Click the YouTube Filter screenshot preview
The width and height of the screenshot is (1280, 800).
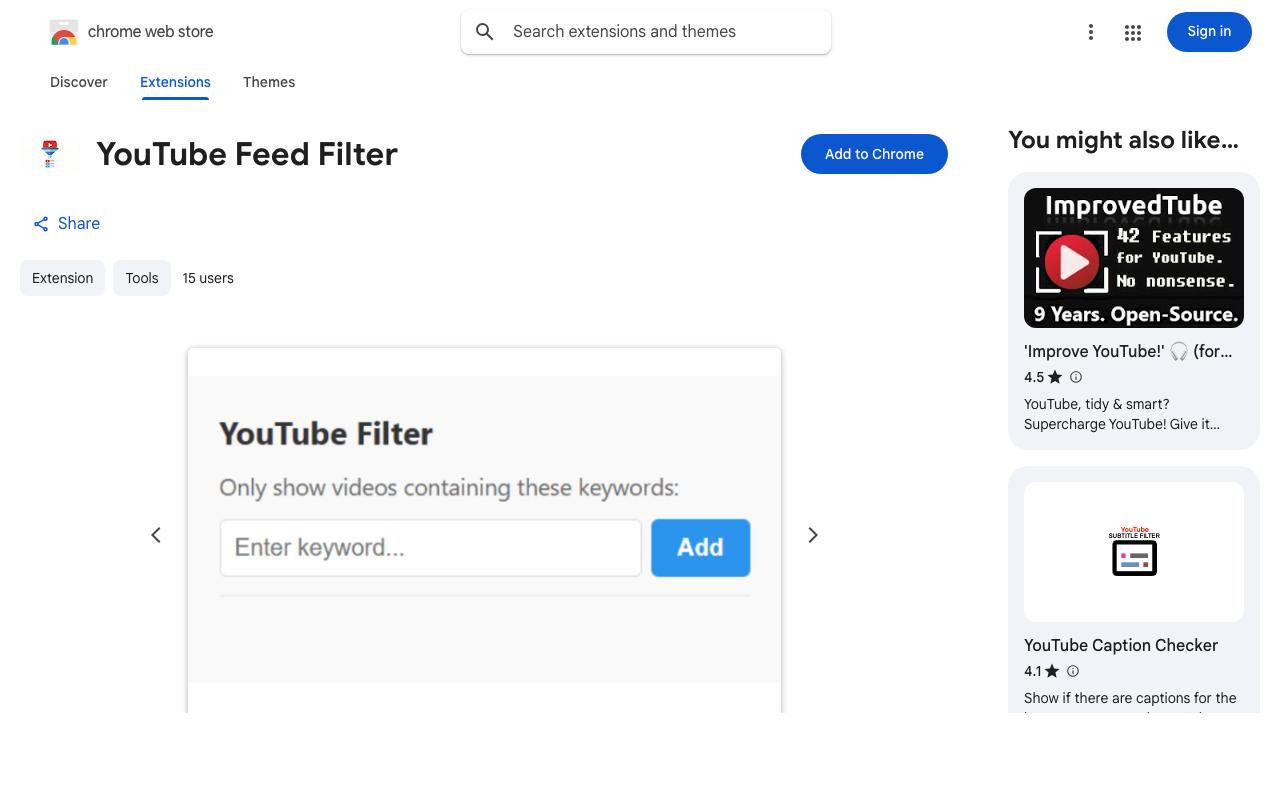click(484, 530)
